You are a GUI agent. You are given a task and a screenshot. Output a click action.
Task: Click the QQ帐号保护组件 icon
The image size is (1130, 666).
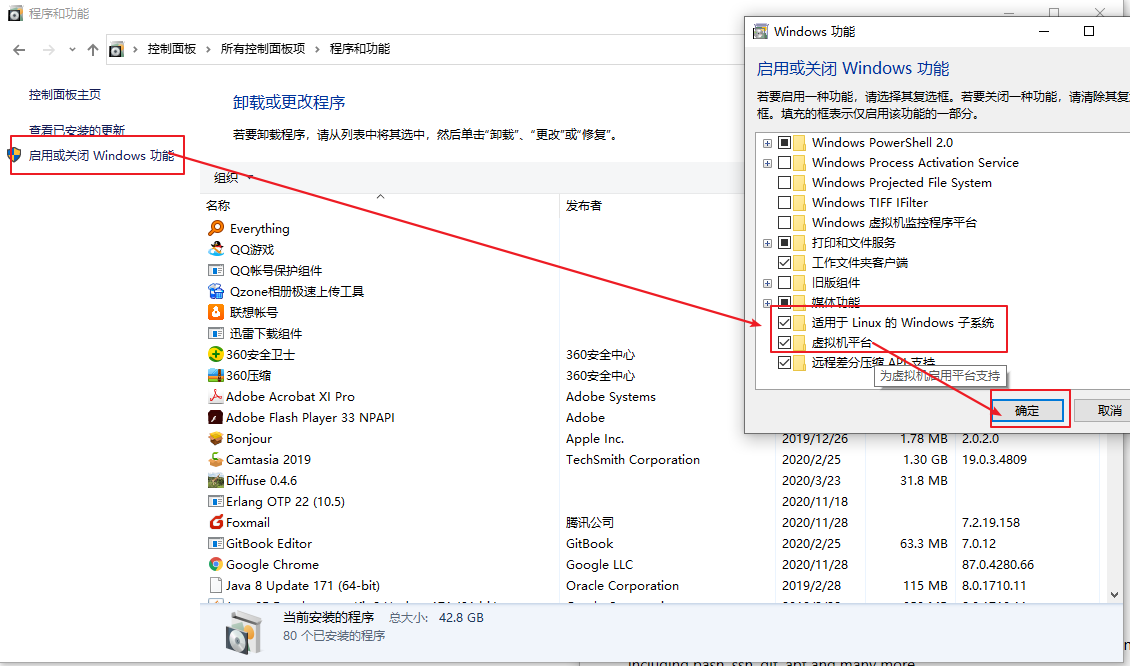(215, 270)
